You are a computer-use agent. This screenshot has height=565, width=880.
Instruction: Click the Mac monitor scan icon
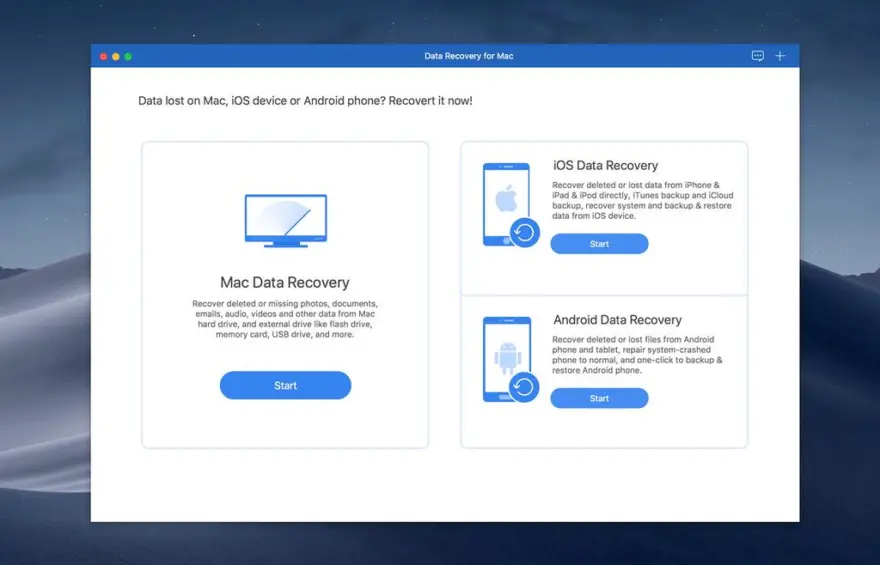286,221
